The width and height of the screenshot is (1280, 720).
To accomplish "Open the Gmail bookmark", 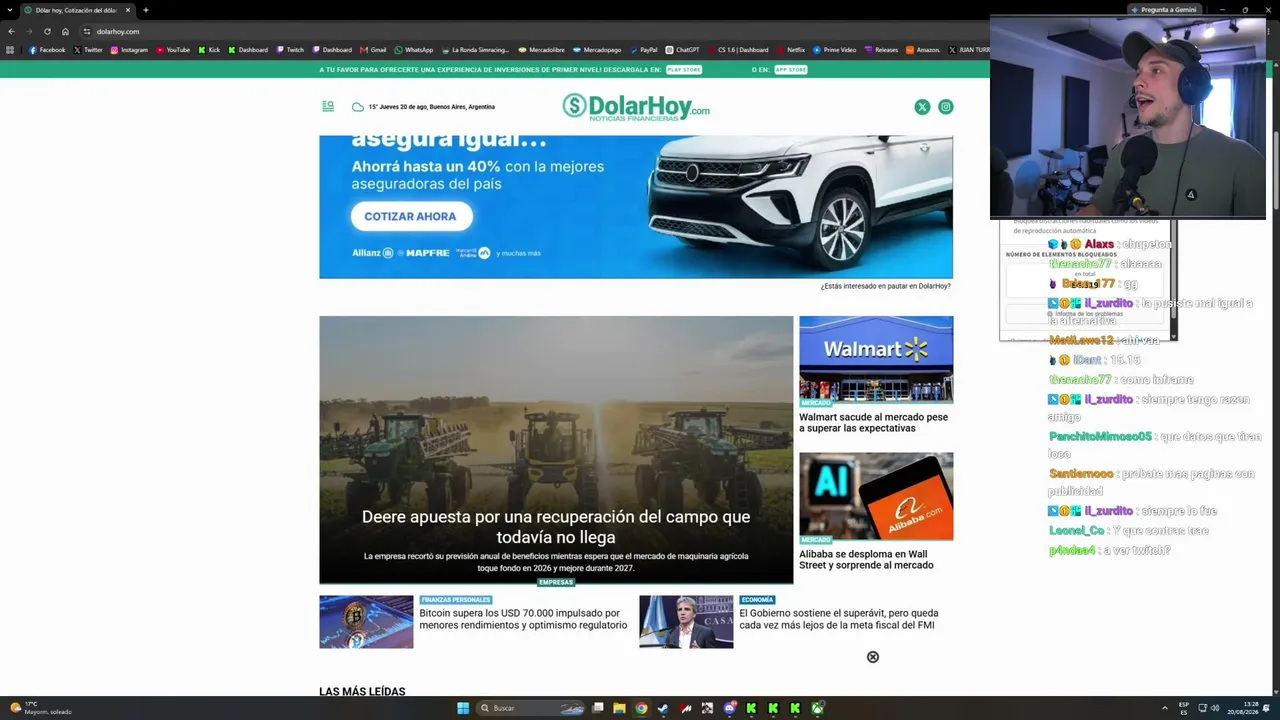I will (x=373, y=50).
